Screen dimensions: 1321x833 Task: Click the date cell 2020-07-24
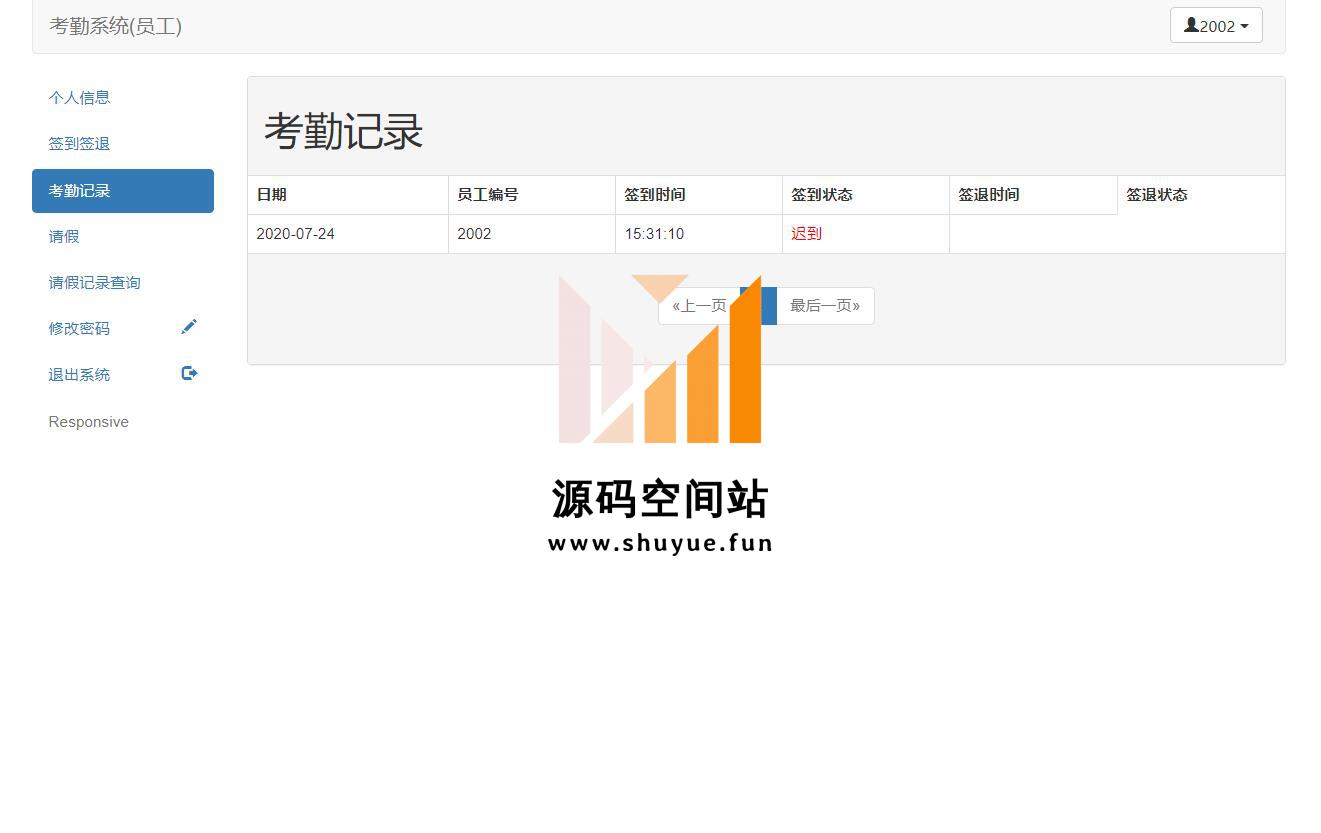tap(348, 234)
